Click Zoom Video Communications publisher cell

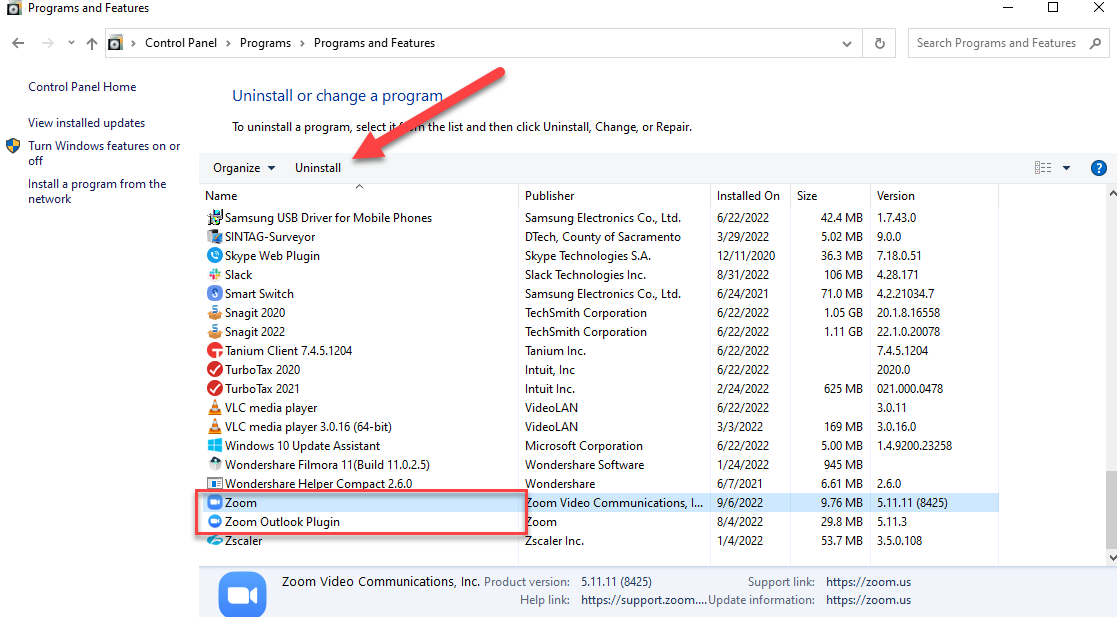tap(614, 502)
